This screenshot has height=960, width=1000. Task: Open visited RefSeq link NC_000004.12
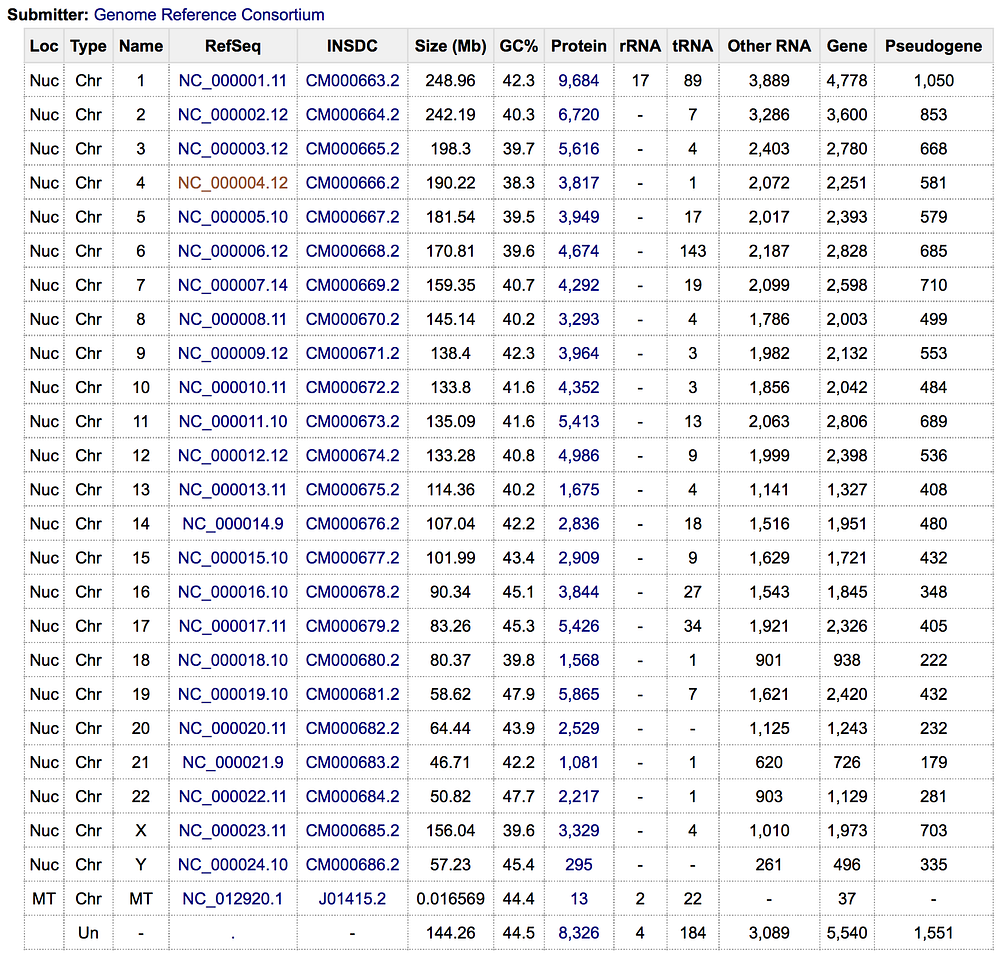point(233,183)
